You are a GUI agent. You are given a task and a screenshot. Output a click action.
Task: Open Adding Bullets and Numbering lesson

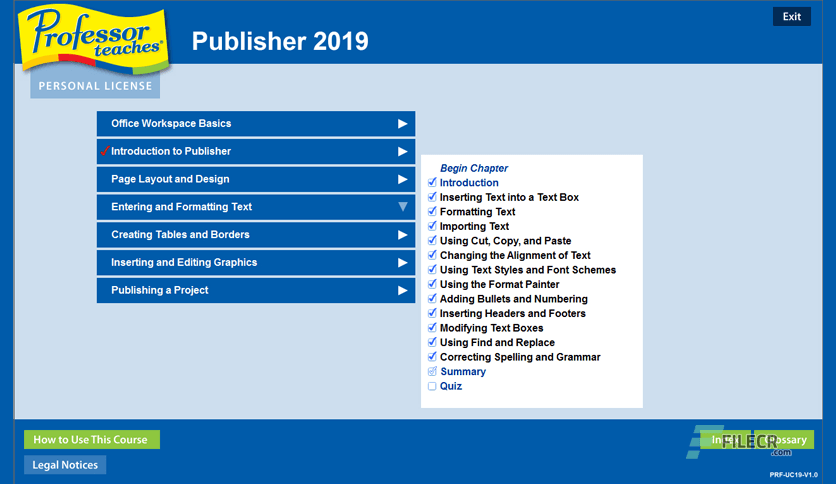(x=514, y=299)
